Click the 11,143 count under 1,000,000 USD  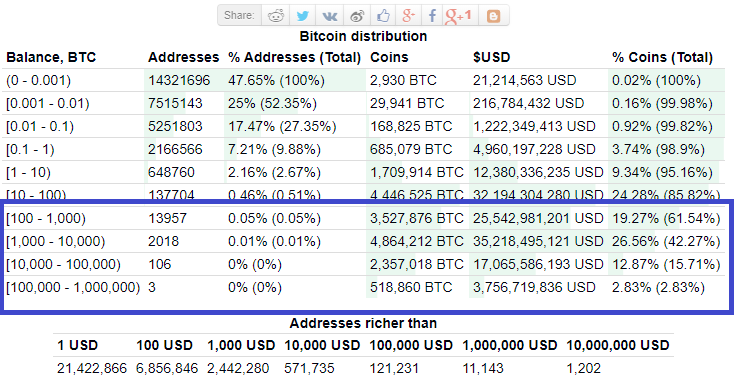click(483, 369)
